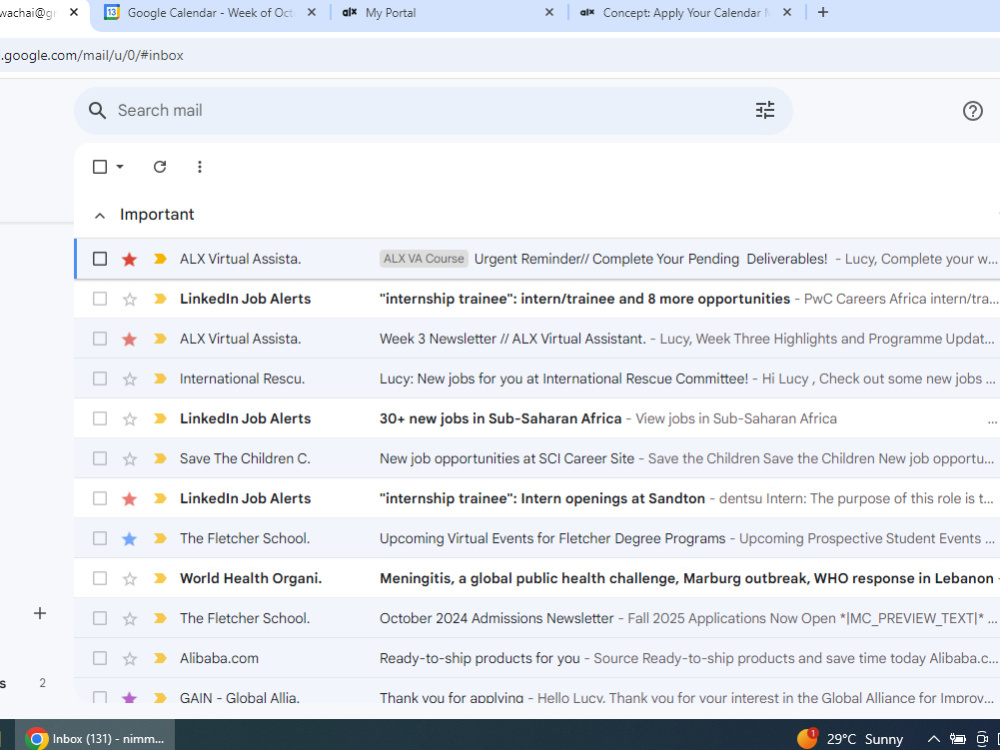The image size is (1000, 750).
Task: Star the Save The Children email
Action: tap(129, 459)
